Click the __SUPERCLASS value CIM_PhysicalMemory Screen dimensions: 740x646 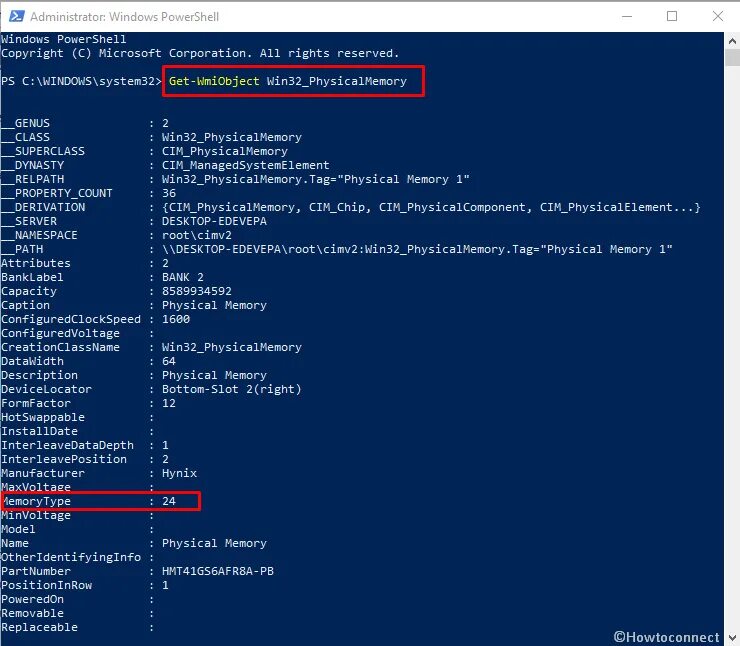(x=225, y=151)
